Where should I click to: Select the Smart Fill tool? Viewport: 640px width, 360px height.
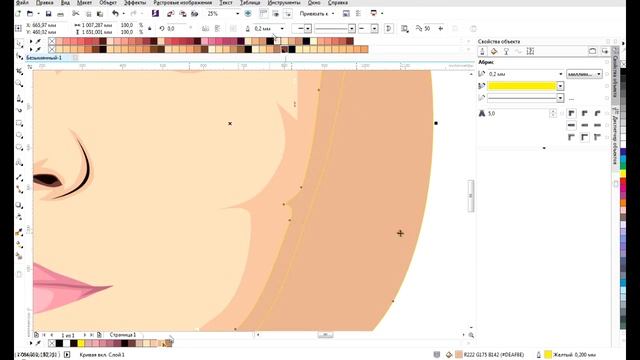click(x=19, y=256)
